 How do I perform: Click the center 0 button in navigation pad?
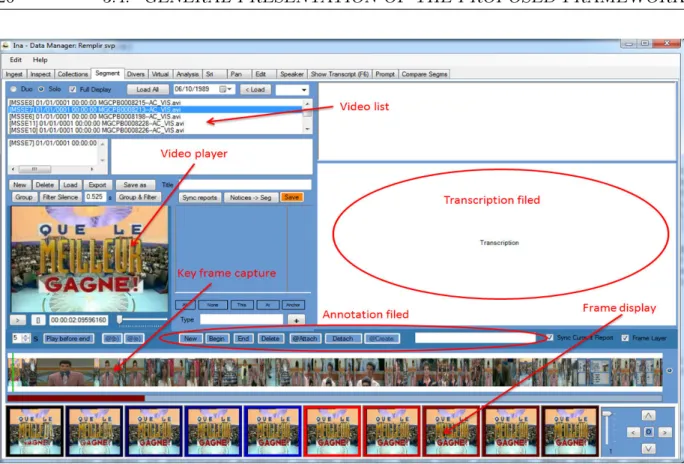tap(649, 432)
